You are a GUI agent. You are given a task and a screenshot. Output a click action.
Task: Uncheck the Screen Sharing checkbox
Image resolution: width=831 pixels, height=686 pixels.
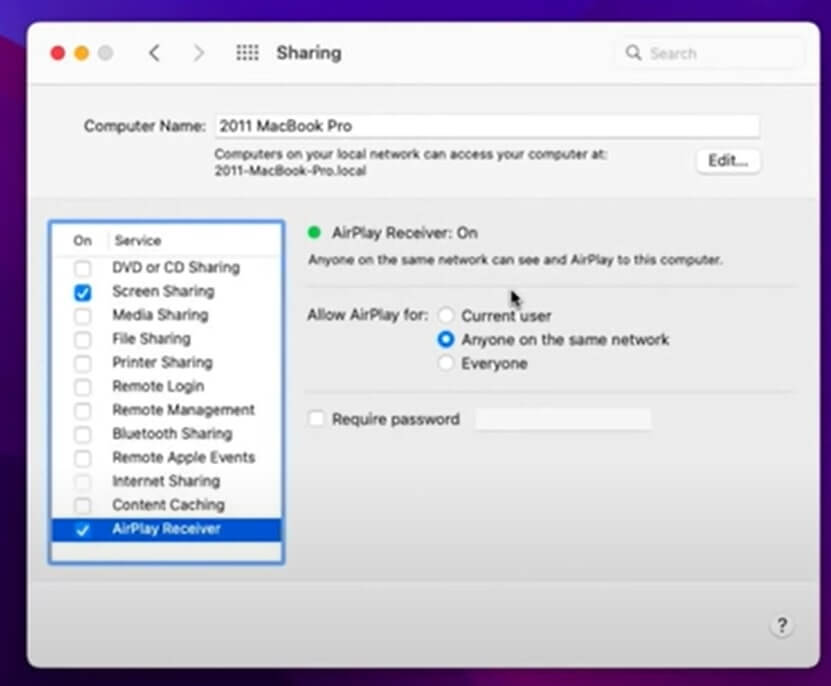coord(83,292)
